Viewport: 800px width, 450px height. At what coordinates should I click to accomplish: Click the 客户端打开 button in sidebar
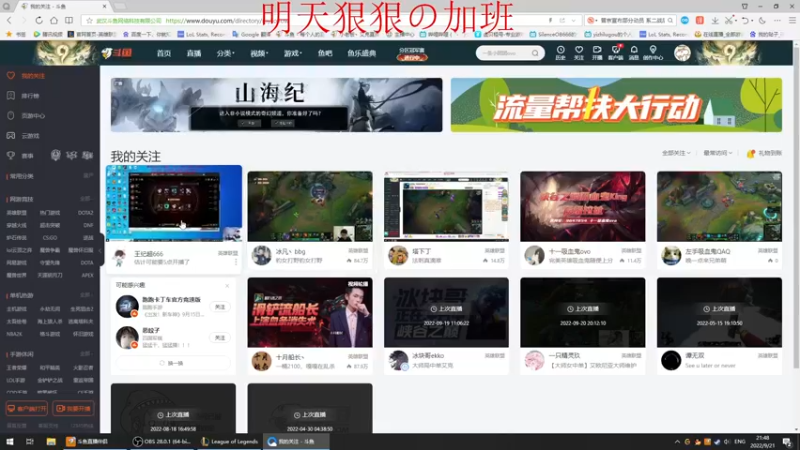coord(27,409)
